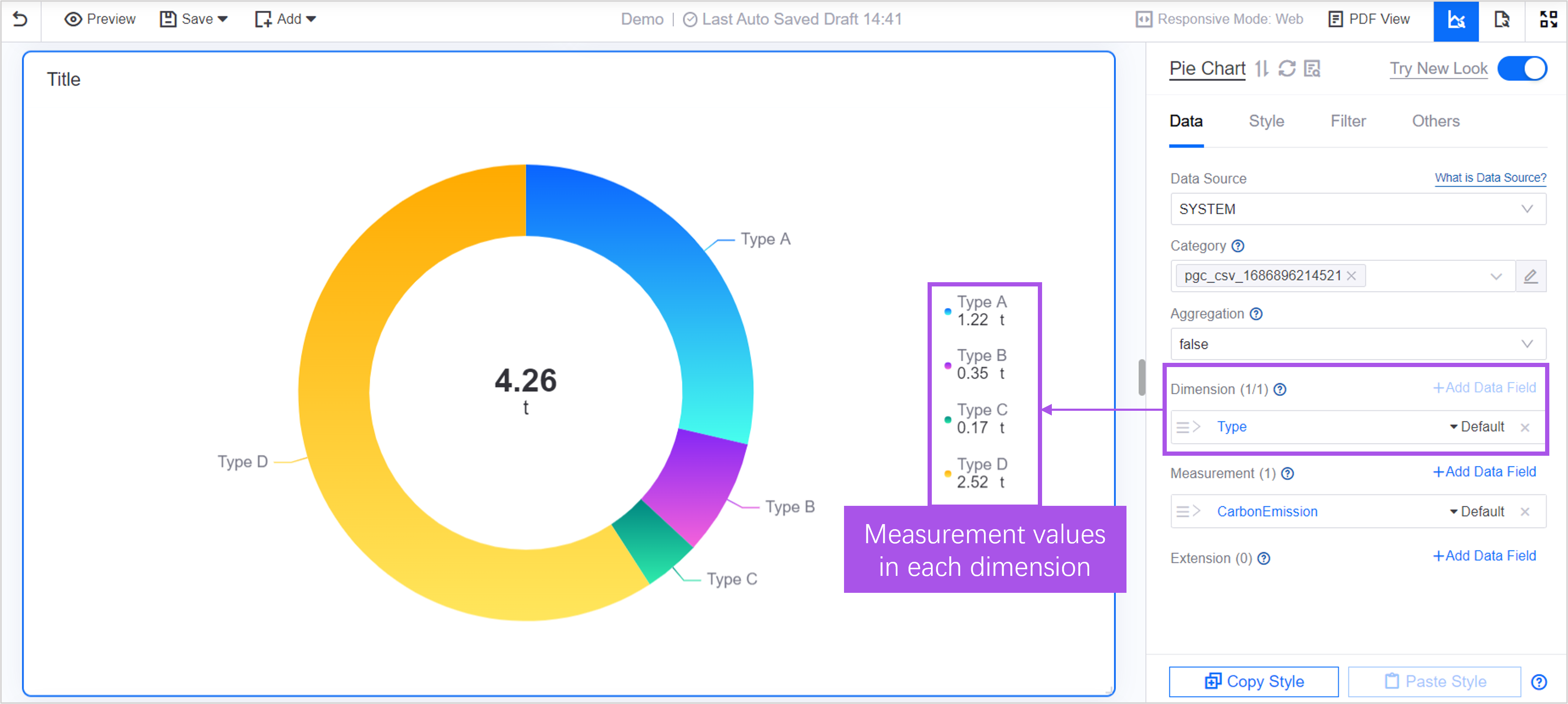Open the Data Source SYSTEM dropdown
The width and height of the screenshot is (1568, 704).
(x=1357, y=210)
